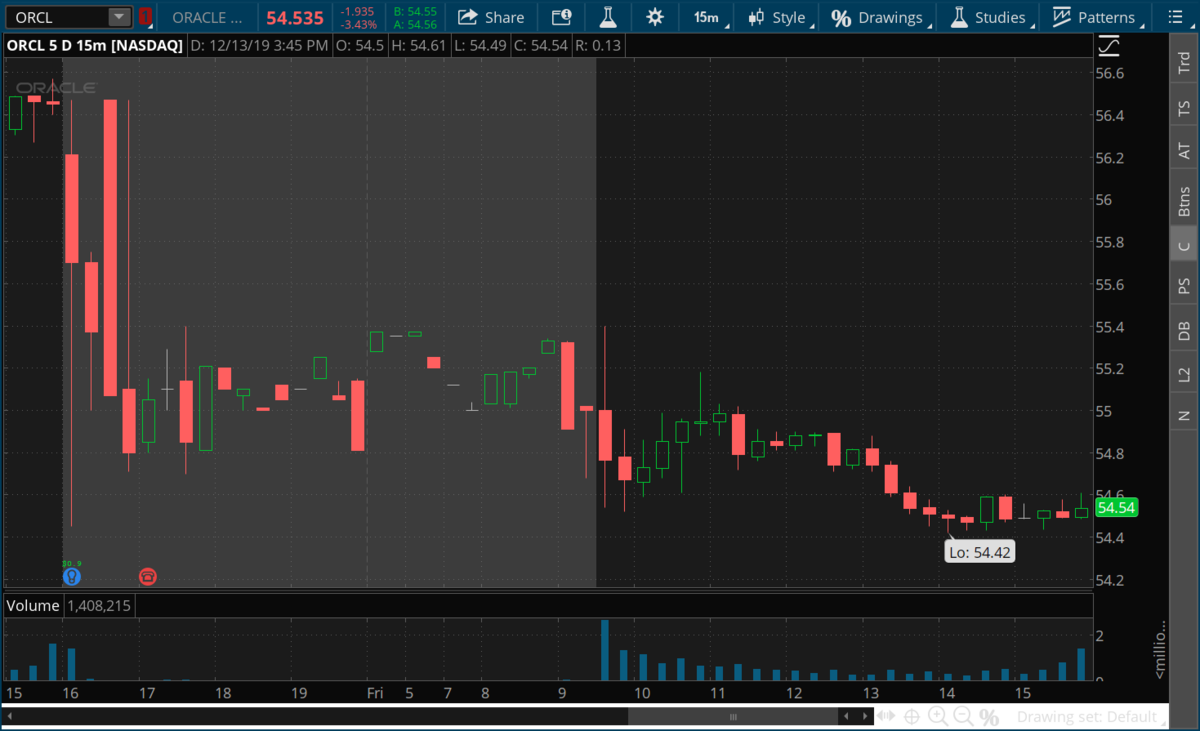The width and height of the screenshot is (1200, 731).
Task: Click the crosshair pan icon
Action: pyautogui.click(x=912, y=716)
